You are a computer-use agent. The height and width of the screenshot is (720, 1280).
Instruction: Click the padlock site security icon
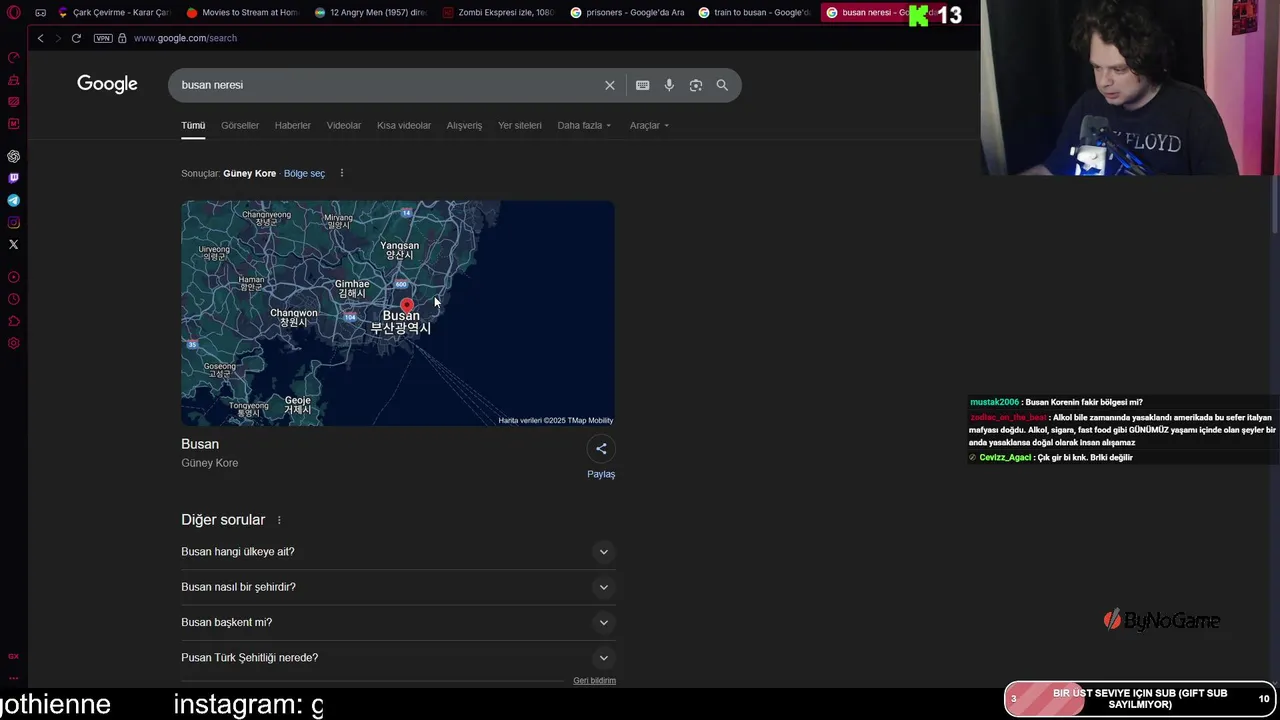[122, 38]
